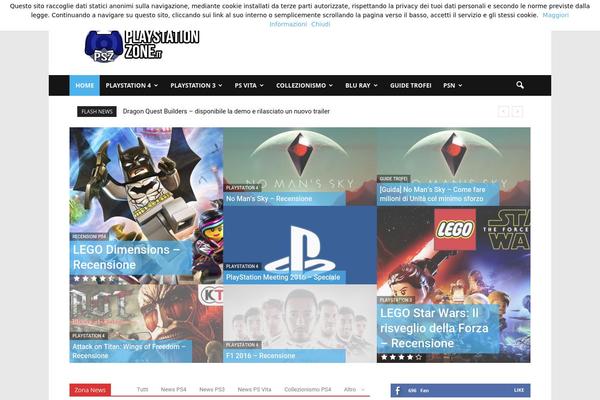
Task: Open the search magnifier icon
Action: pyautogui.click(x=520, y=85)
